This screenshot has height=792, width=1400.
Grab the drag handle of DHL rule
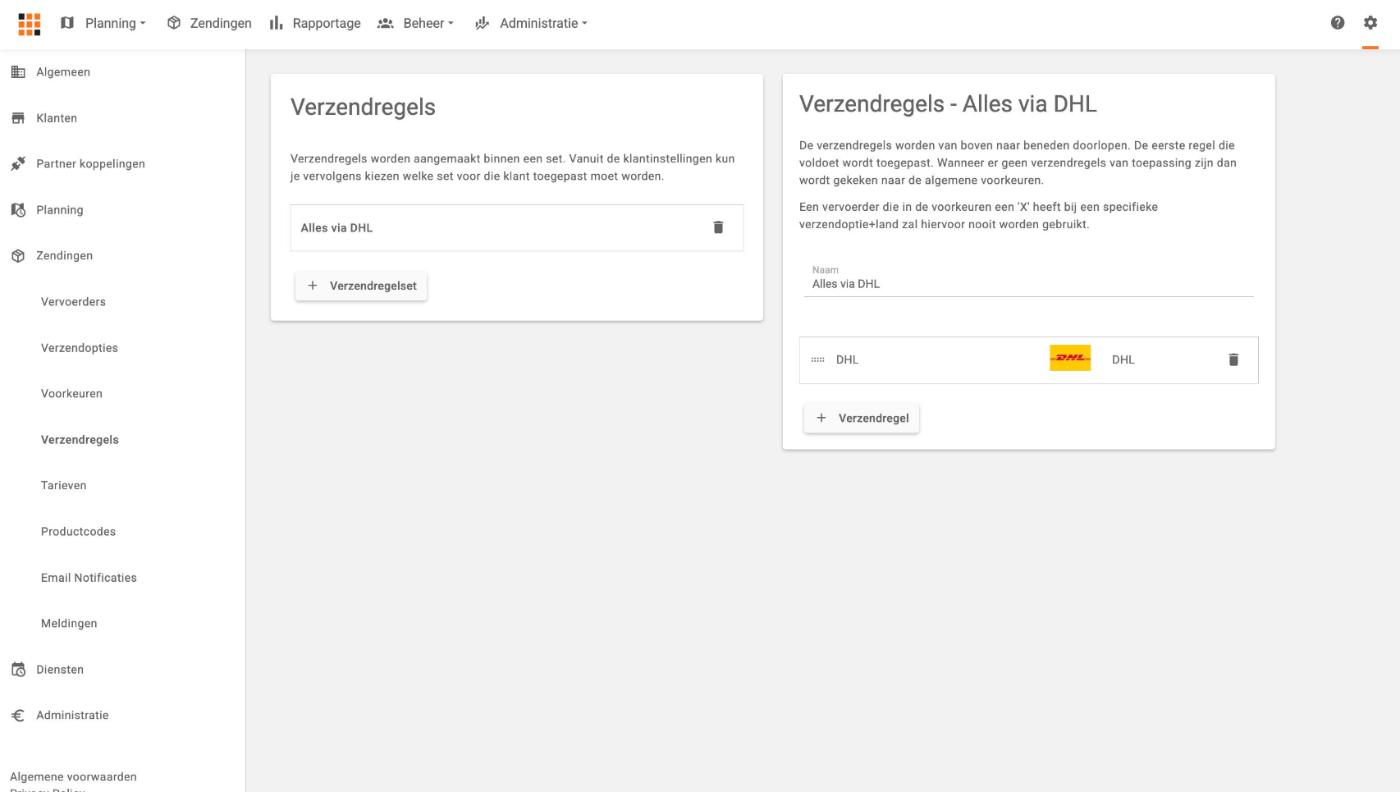click(x=818, y=360)
